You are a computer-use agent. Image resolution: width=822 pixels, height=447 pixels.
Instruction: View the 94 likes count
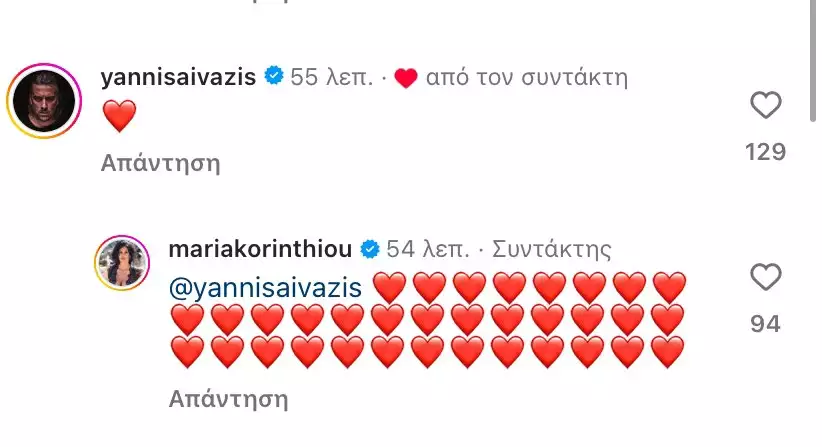point(766,324)
